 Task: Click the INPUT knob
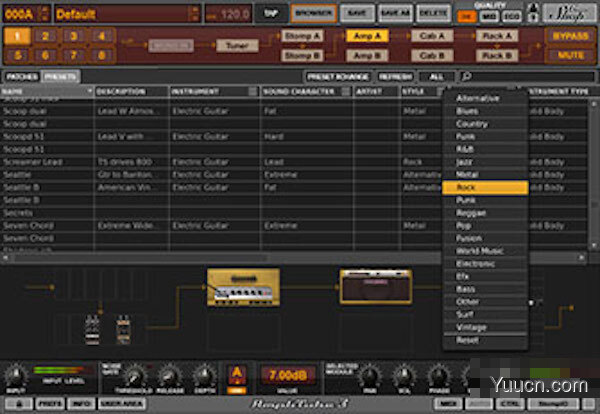point(16,376)
